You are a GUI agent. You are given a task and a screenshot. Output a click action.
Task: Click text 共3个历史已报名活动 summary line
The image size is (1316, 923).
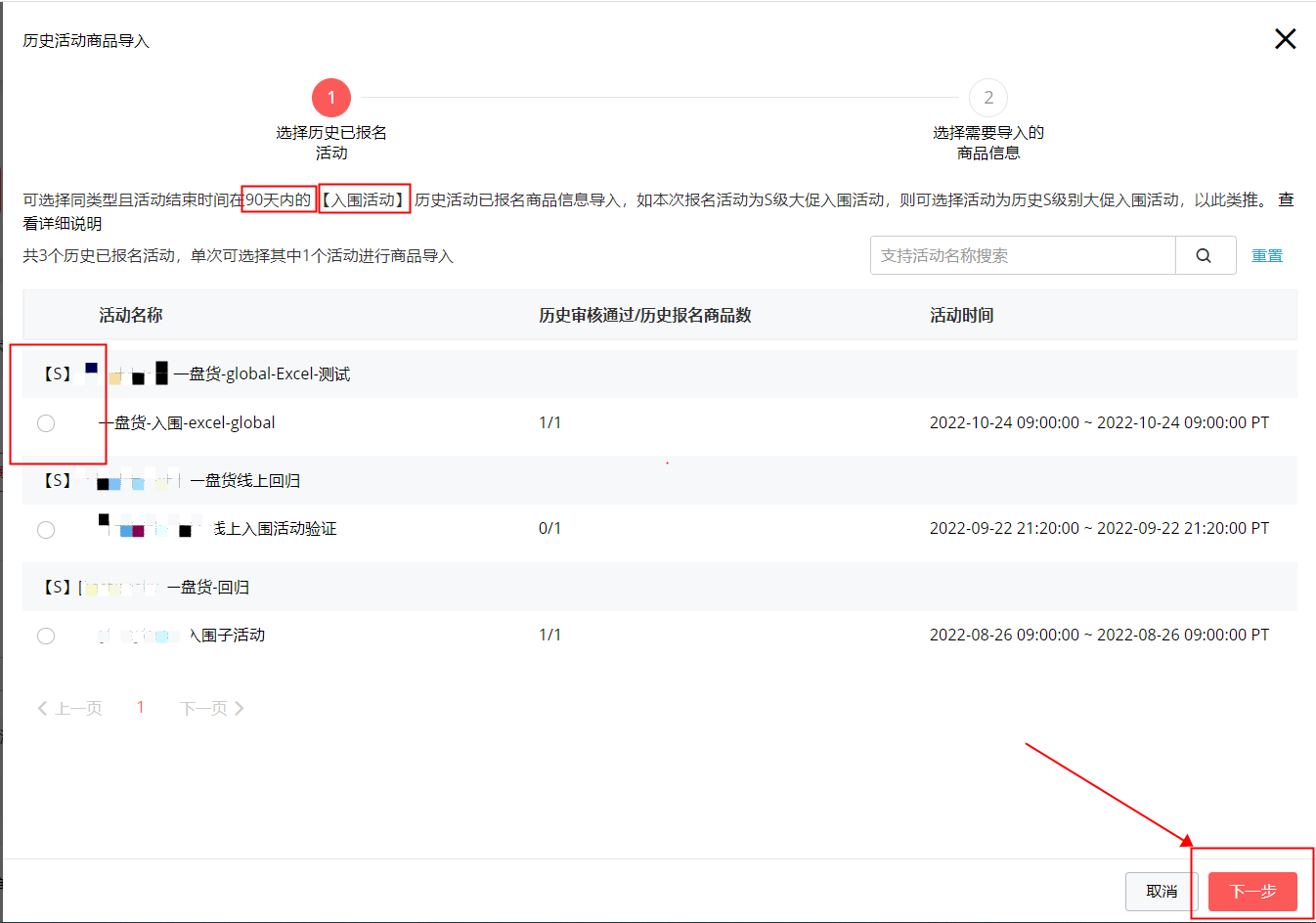click(x=239, y=255)
